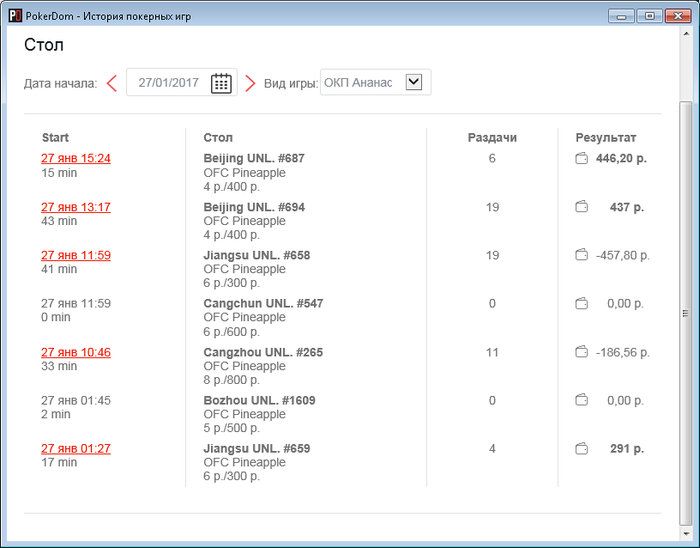
Task: Click result value 437 р.
Action: coord(627,207)
